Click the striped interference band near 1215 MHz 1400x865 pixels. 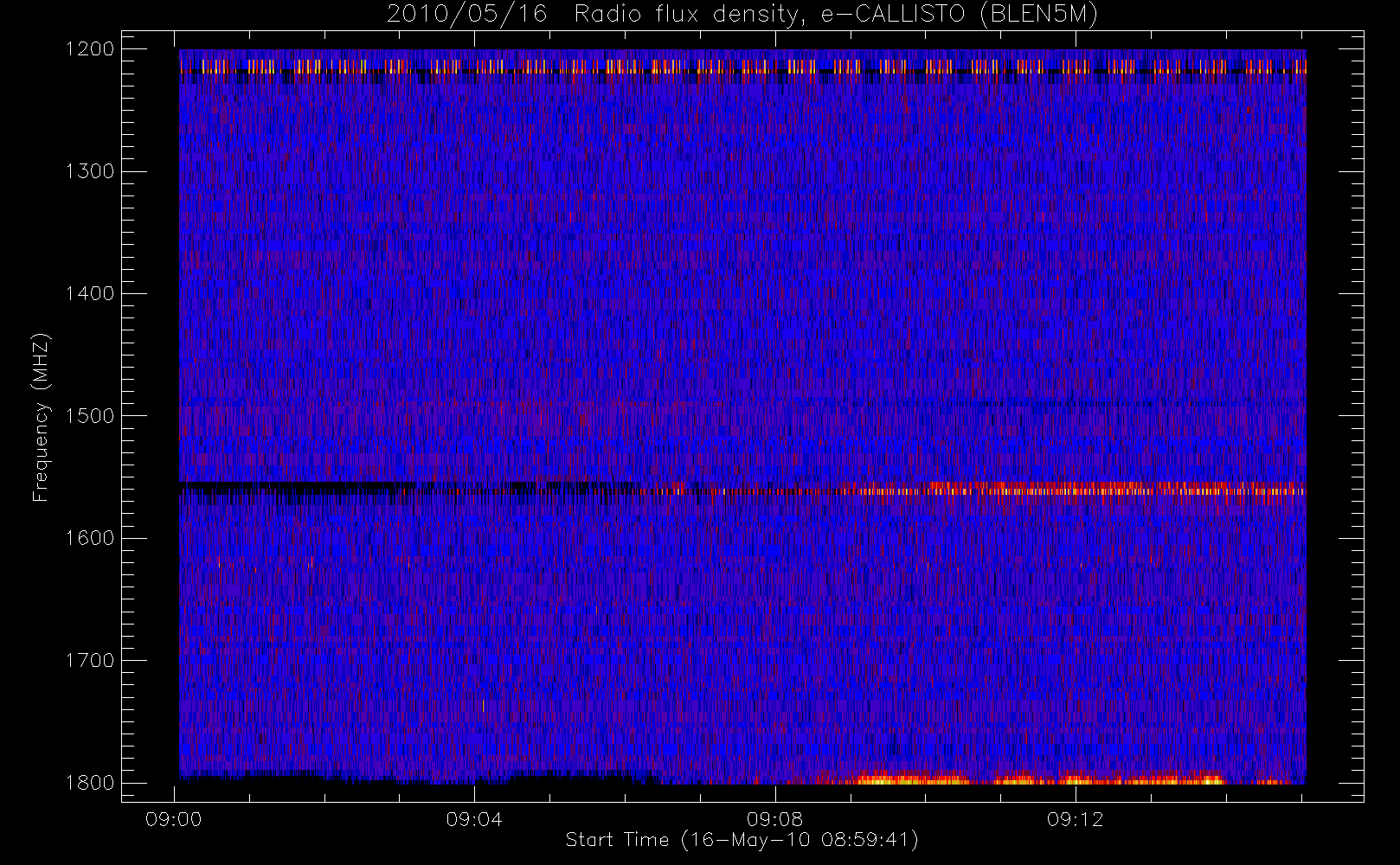(742, 67)
